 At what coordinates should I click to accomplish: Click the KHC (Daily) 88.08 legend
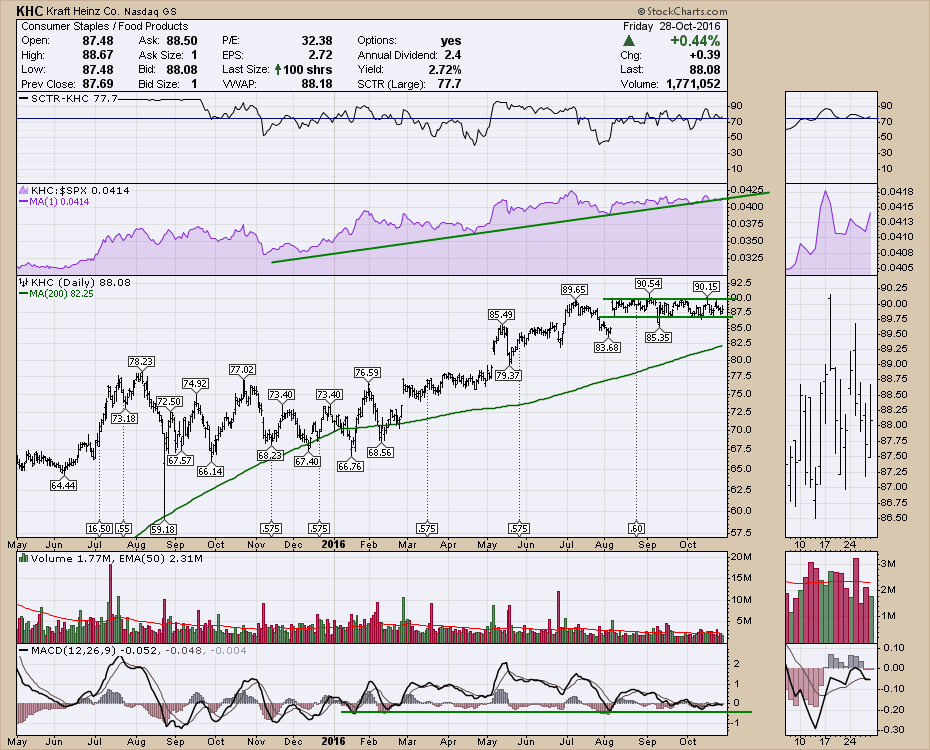point(75,282)
